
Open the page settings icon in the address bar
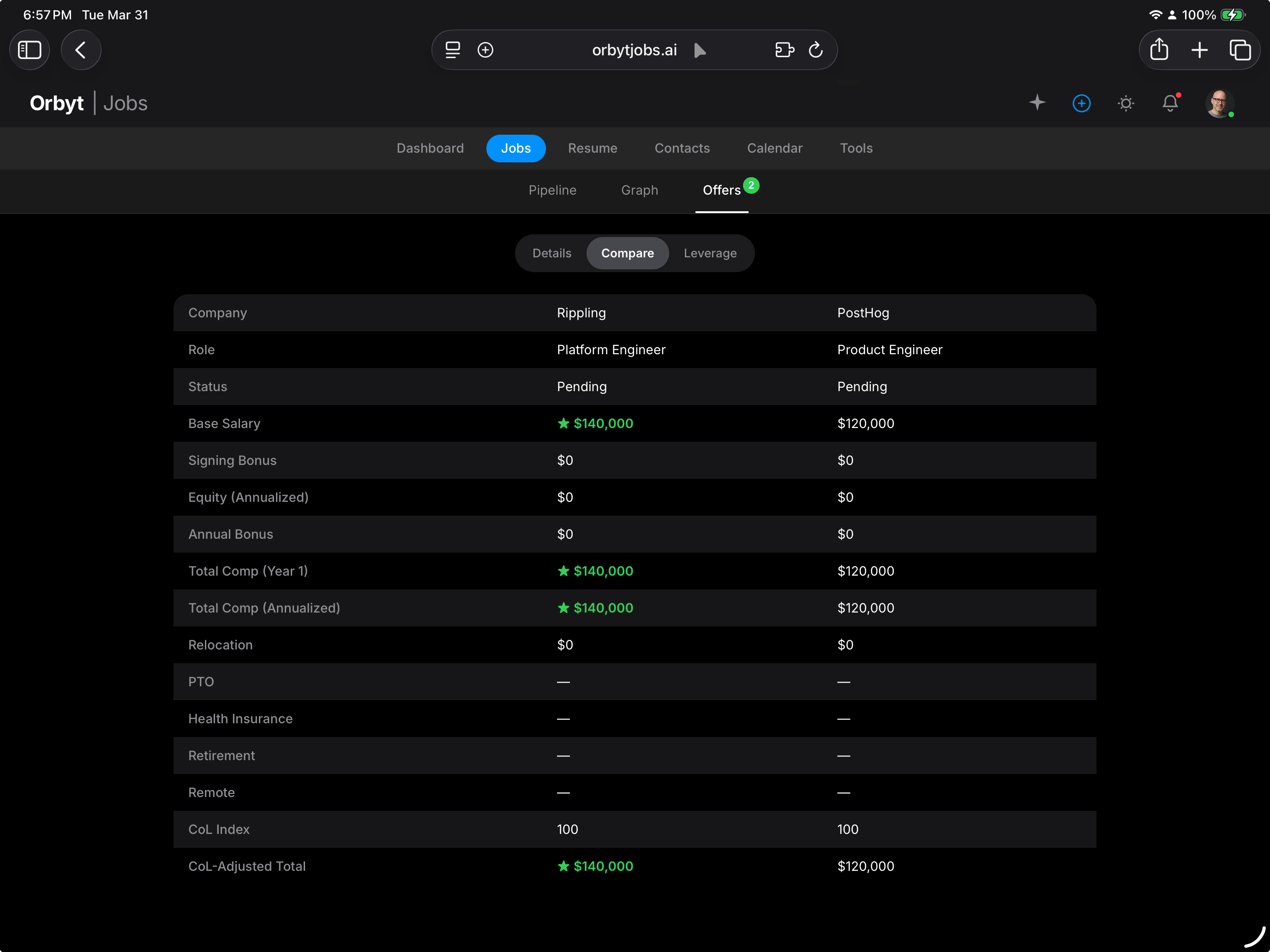[x=452, y=50]
